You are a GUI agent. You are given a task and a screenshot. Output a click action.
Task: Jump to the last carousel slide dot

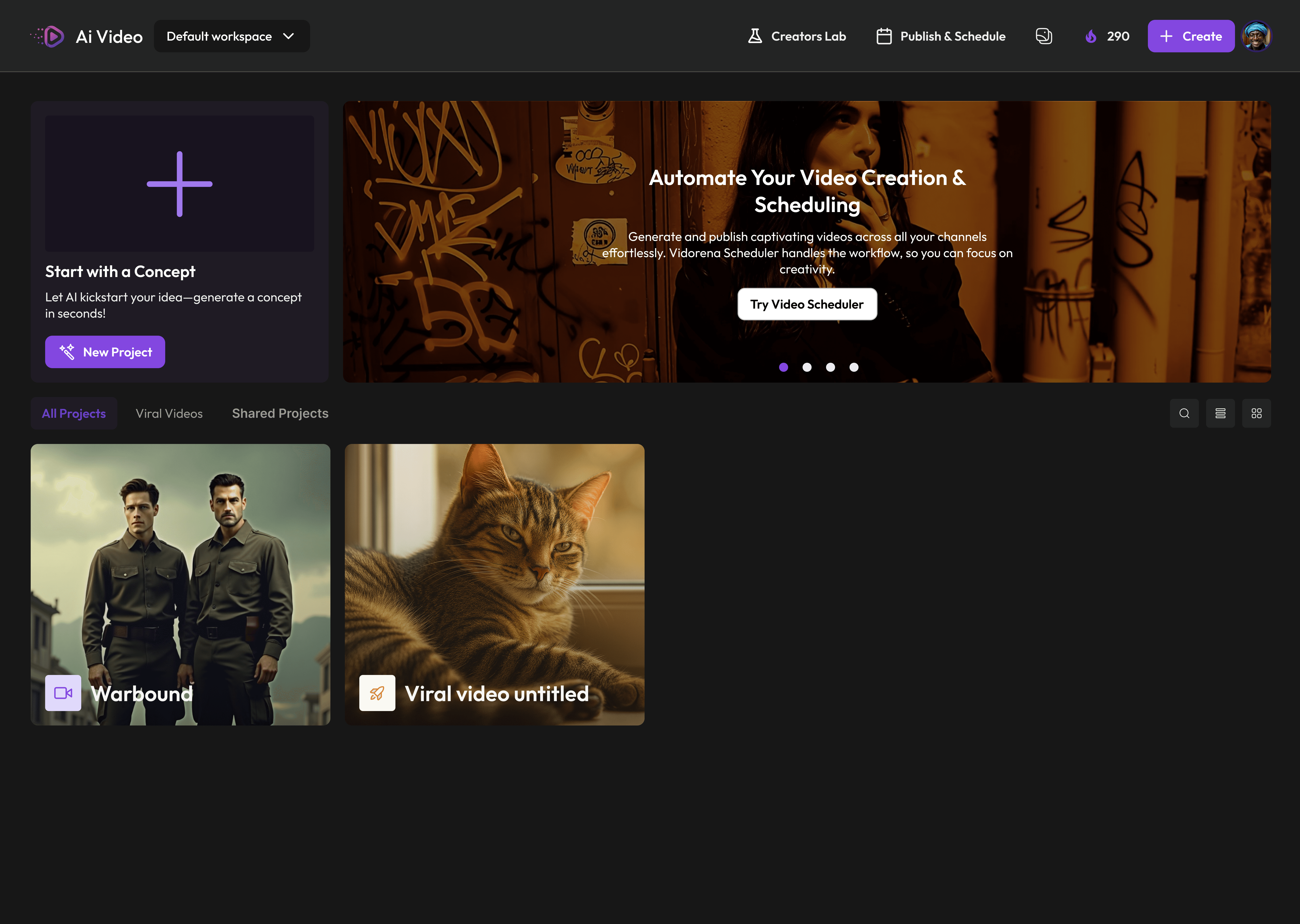854,367
